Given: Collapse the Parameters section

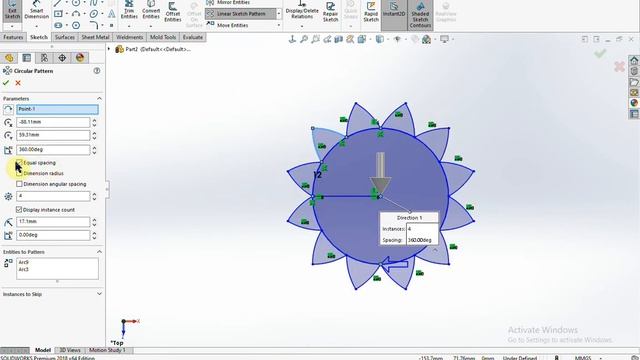Looking at the screenshot, I should pyautogui.click(x=99, y=99).
